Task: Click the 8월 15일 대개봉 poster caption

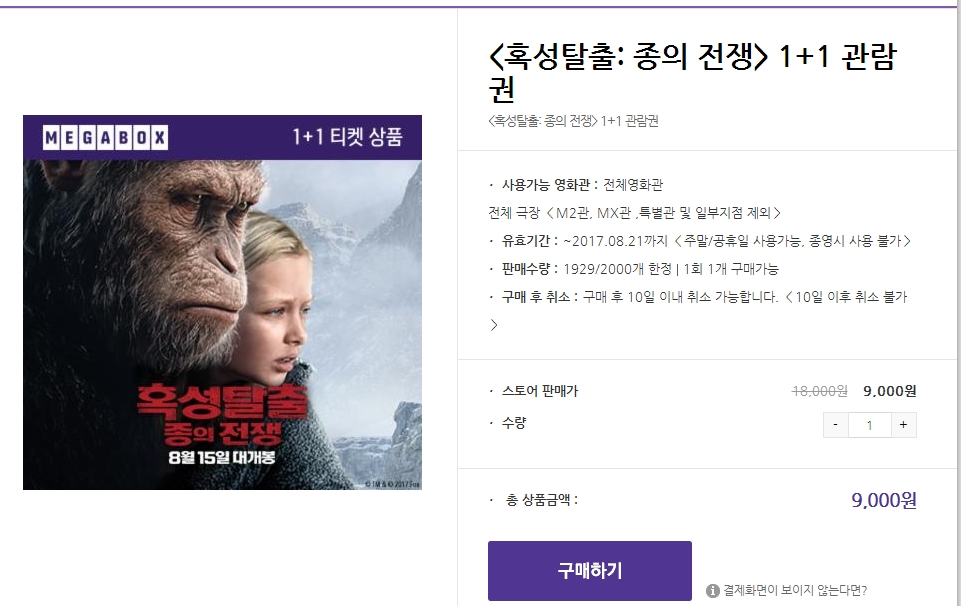Action: [x=222, y=457]
